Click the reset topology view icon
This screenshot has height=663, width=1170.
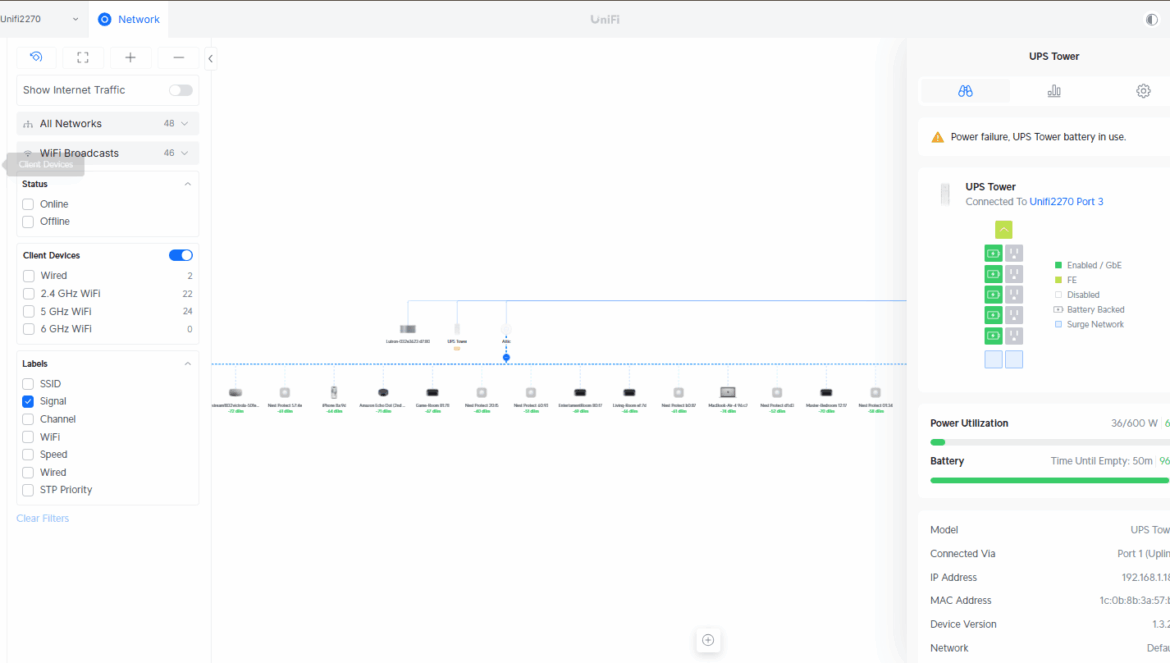(x=36, y=58)
